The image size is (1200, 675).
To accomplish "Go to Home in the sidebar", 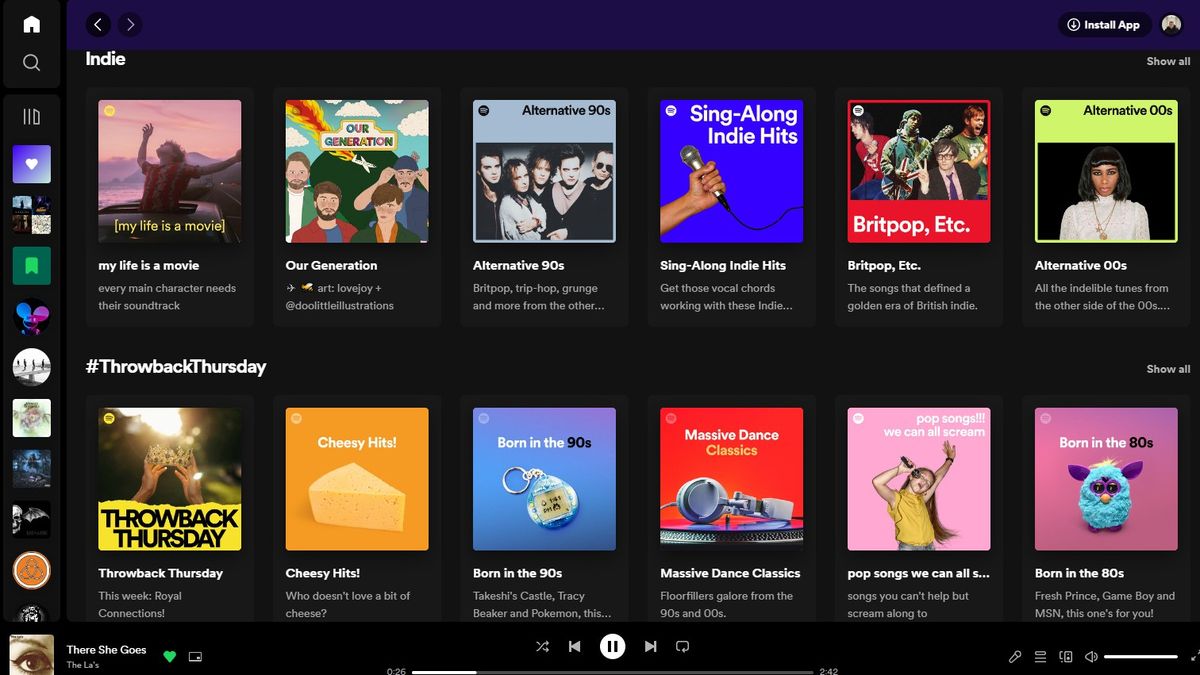I will pos(31,24).
